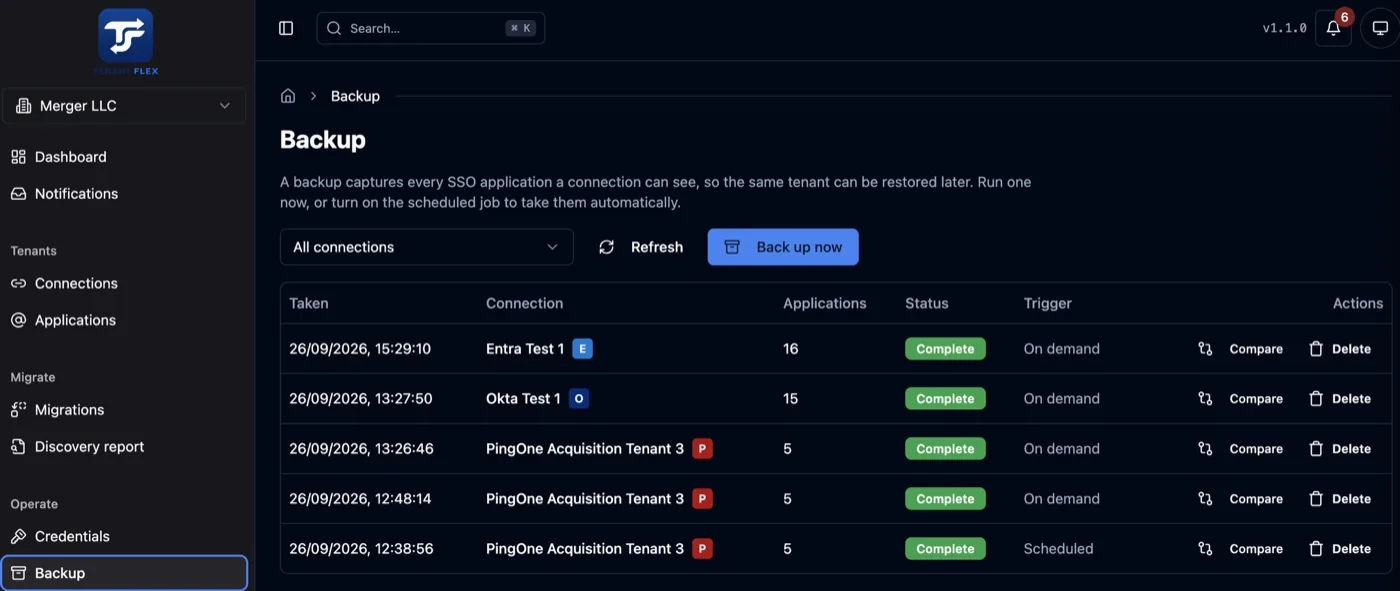The image size is (1400, 591).
Task: Click the v1.1.0 version label
Action: pos(1284,28)
